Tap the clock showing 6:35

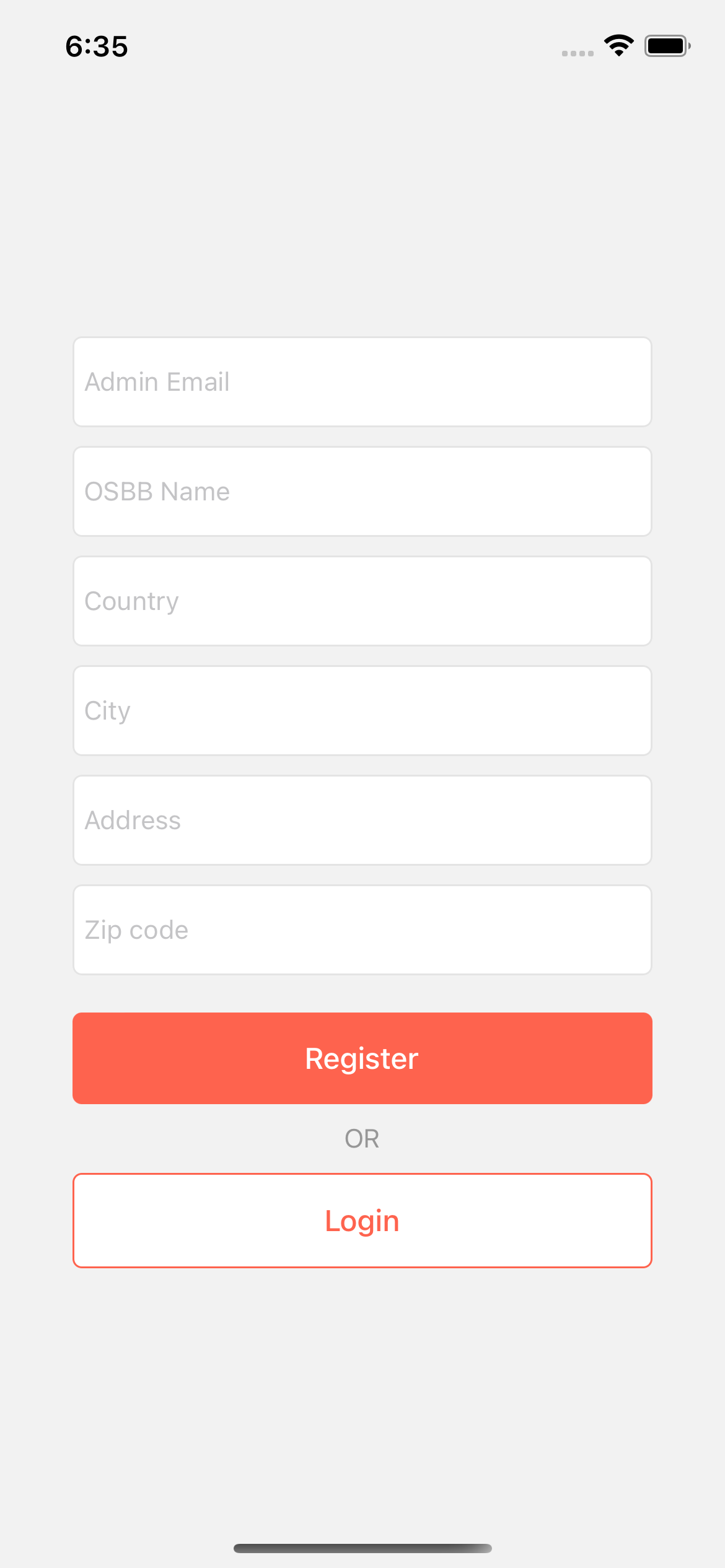97,46
